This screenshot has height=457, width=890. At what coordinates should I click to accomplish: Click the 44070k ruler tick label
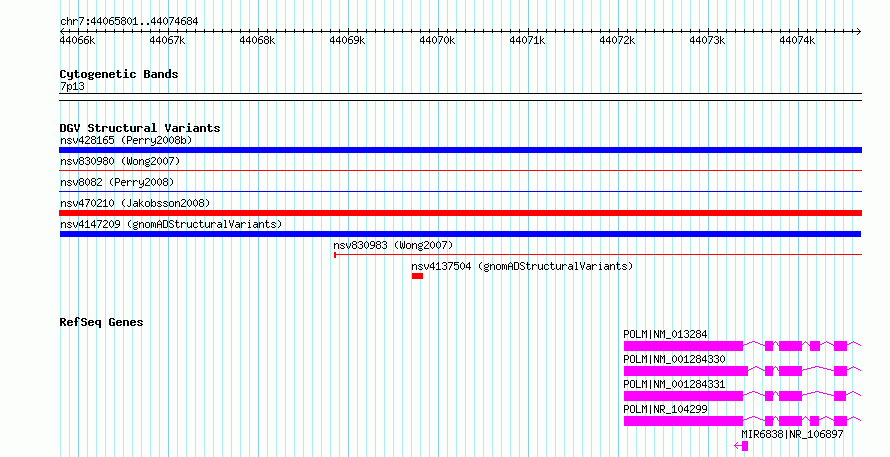(438, 40)
